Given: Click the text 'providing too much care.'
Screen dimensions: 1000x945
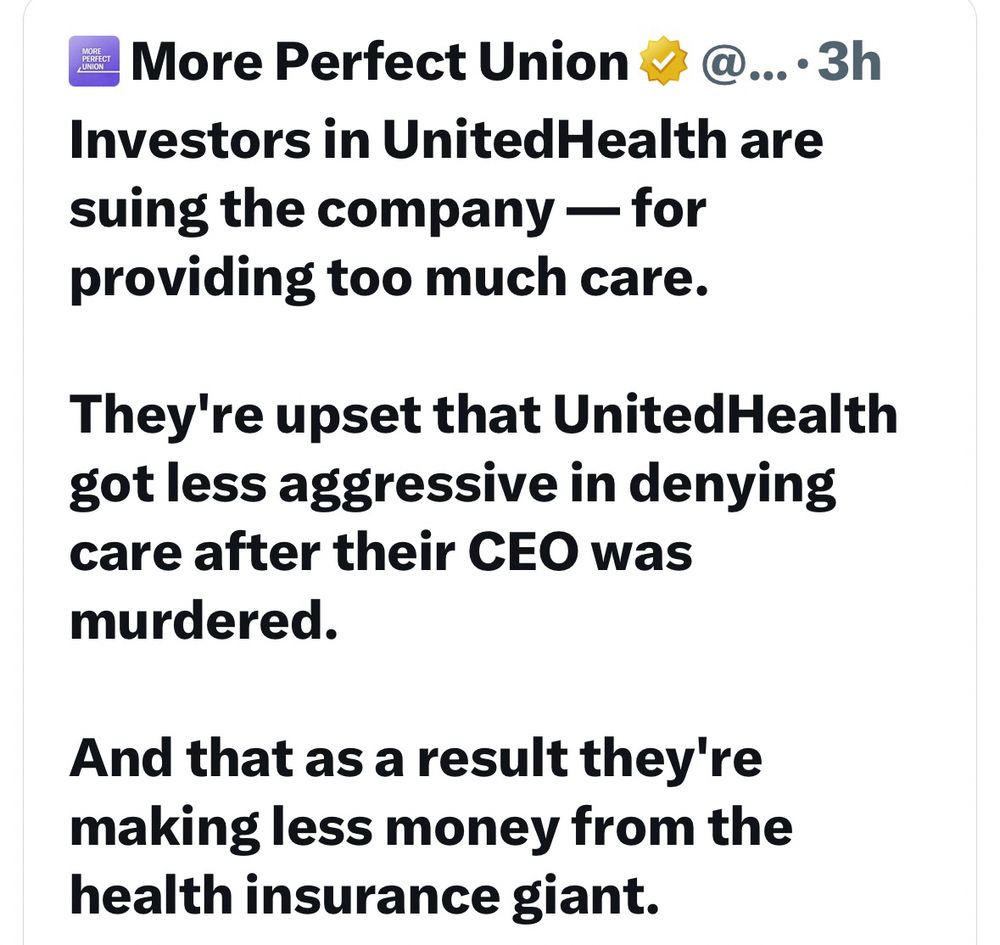Looking at the screenshot, I should [x=388, y=279].
